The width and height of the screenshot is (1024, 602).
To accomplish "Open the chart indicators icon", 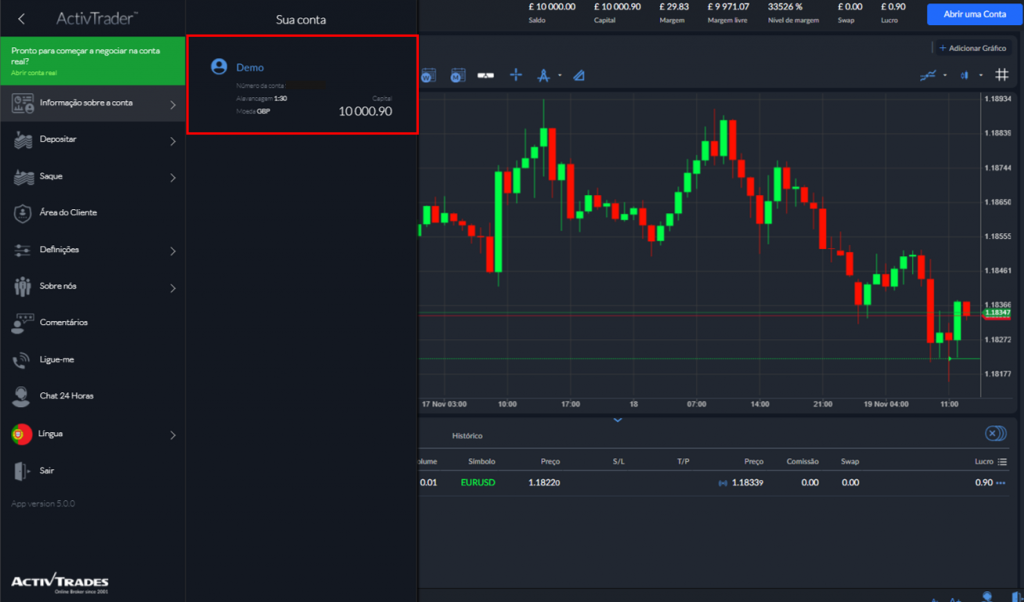I will point(927,76).
